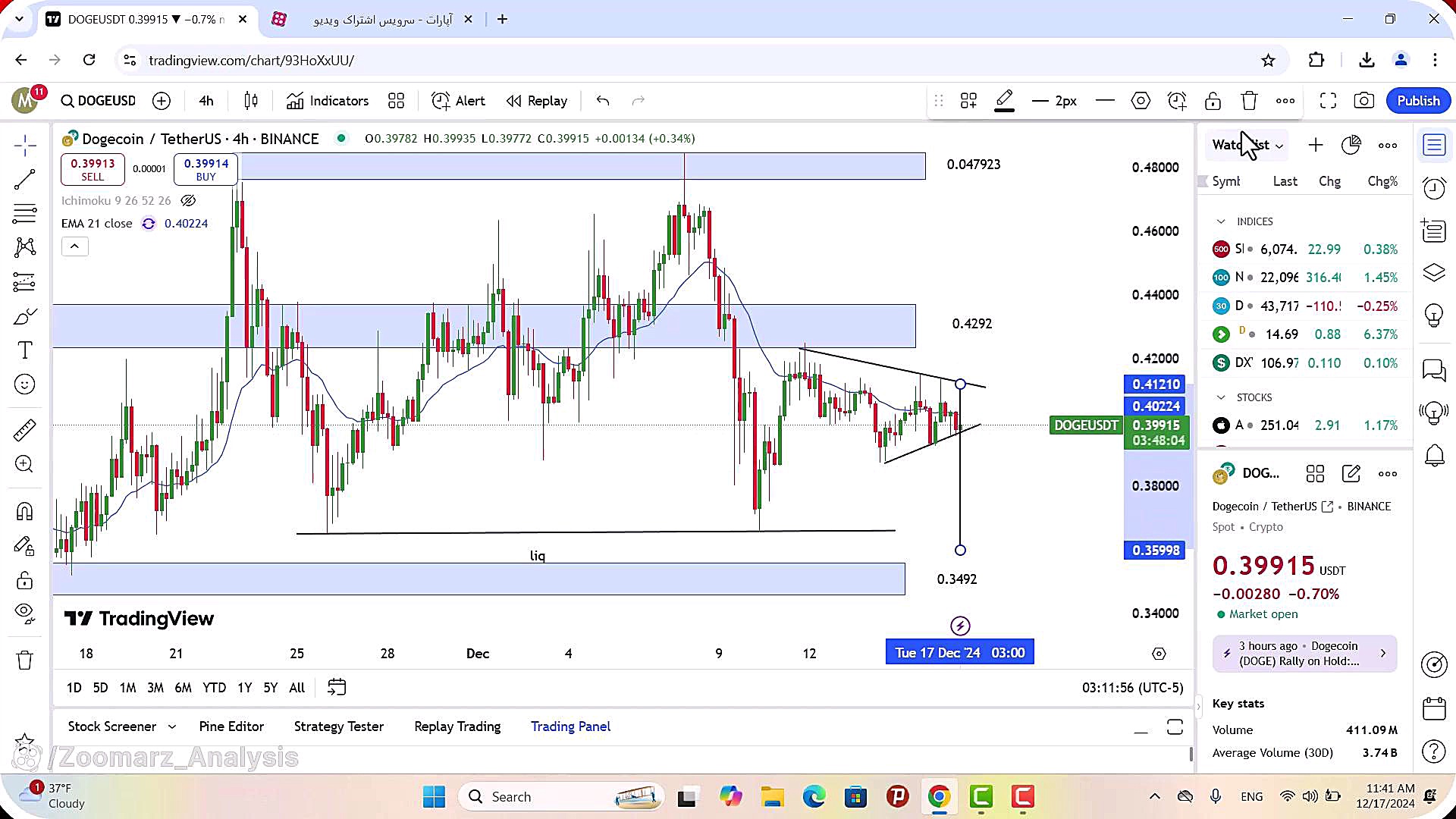Open the go to date calendar
Image resolution: width=1456 pixels, height=819 pixels.
point(337,687)
